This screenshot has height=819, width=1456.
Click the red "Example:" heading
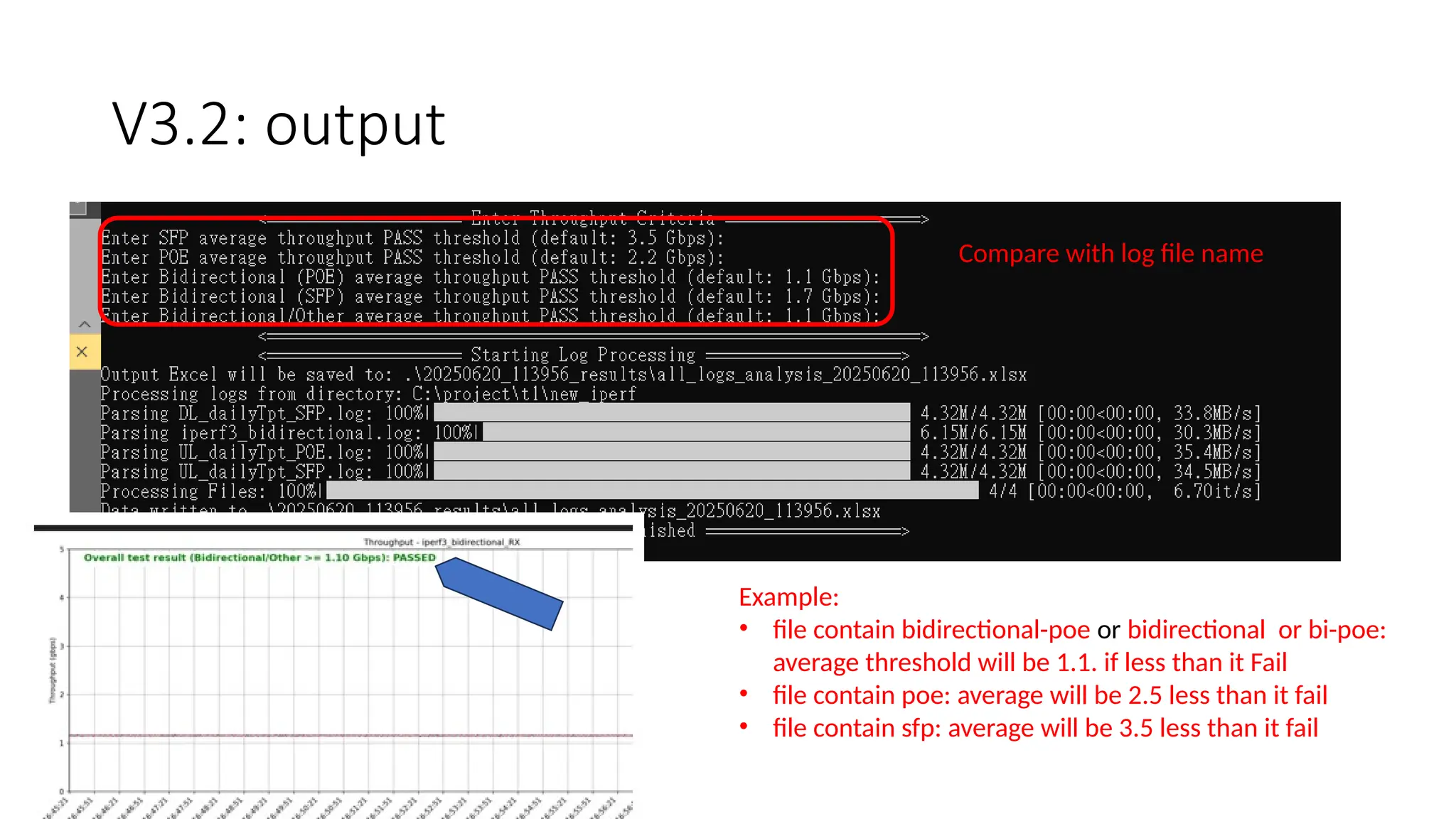click(x=788, y=597)
